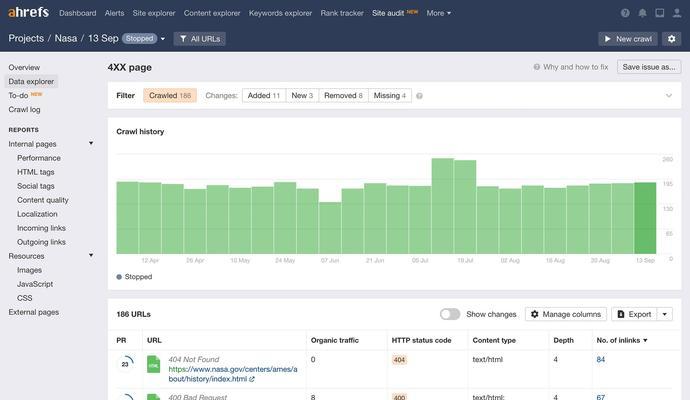690x400 pixels.
Task: Open crawl settings gear icon
Action: pyautogui.click(x=672, y=39)
